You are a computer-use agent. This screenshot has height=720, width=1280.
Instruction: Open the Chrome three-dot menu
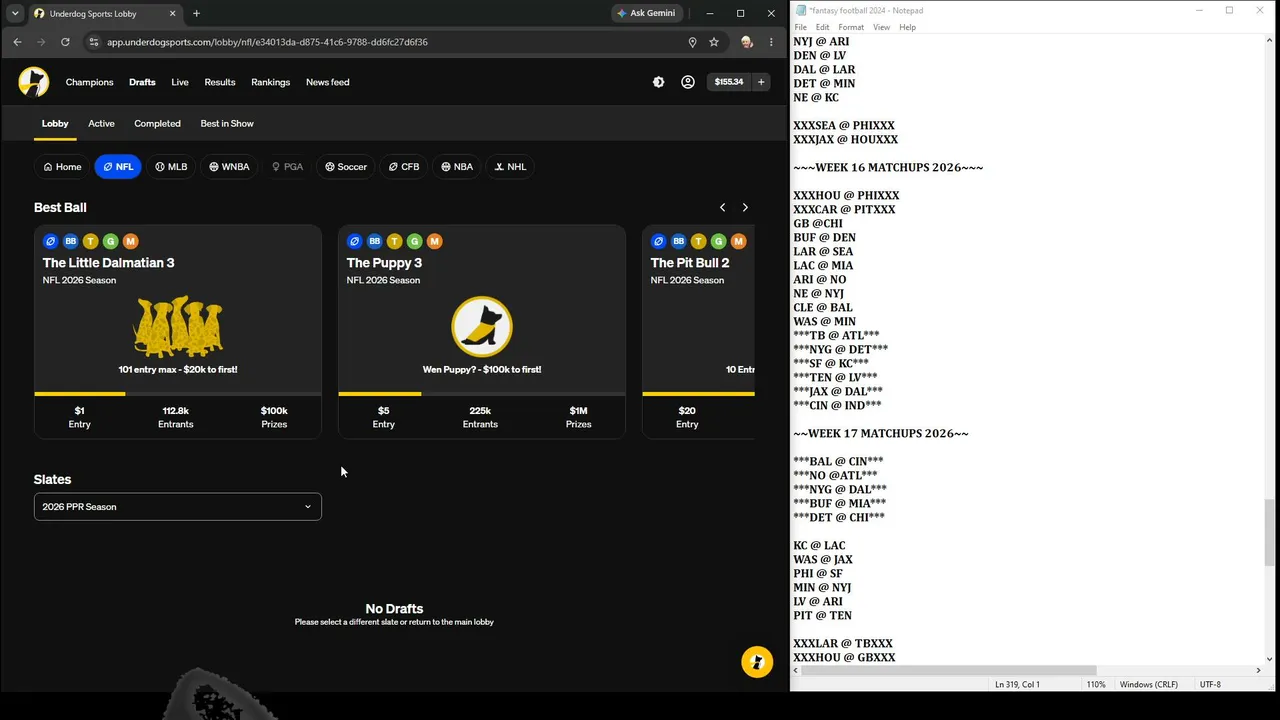(x=771, y=42)
